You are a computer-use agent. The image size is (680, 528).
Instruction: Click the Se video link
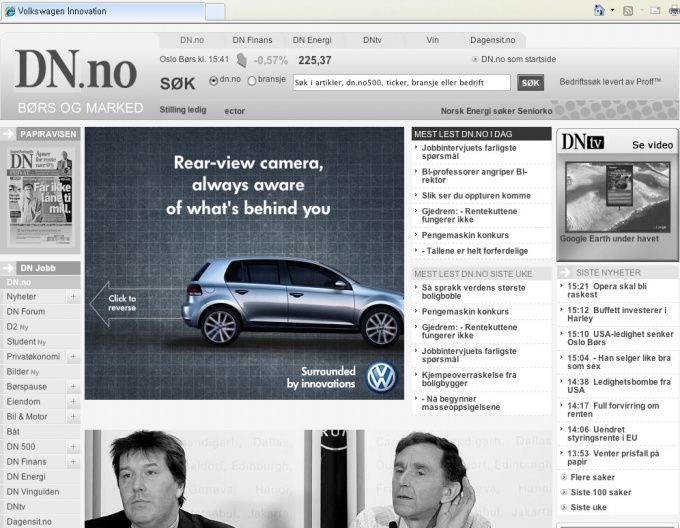pyautogui.click(x=652, y=145)
